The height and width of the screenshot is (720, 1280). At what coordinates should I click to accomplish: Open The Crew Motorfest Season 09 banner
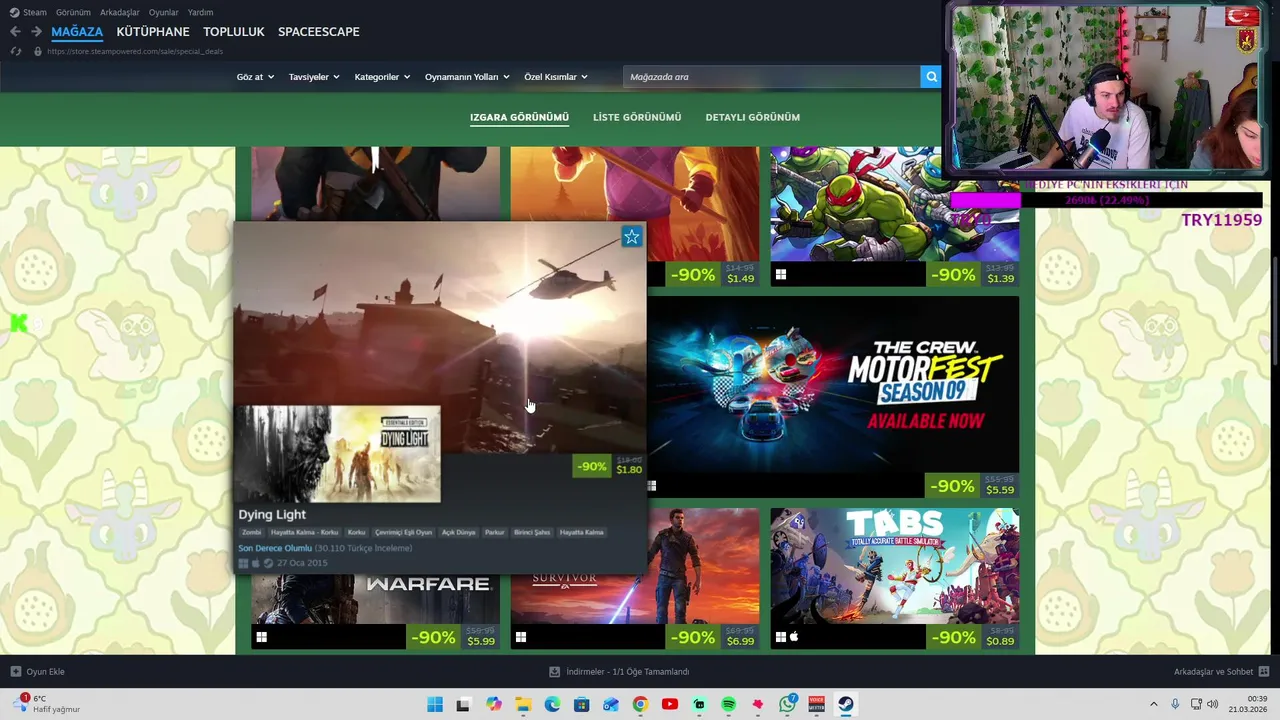click(x=833, y=397)
